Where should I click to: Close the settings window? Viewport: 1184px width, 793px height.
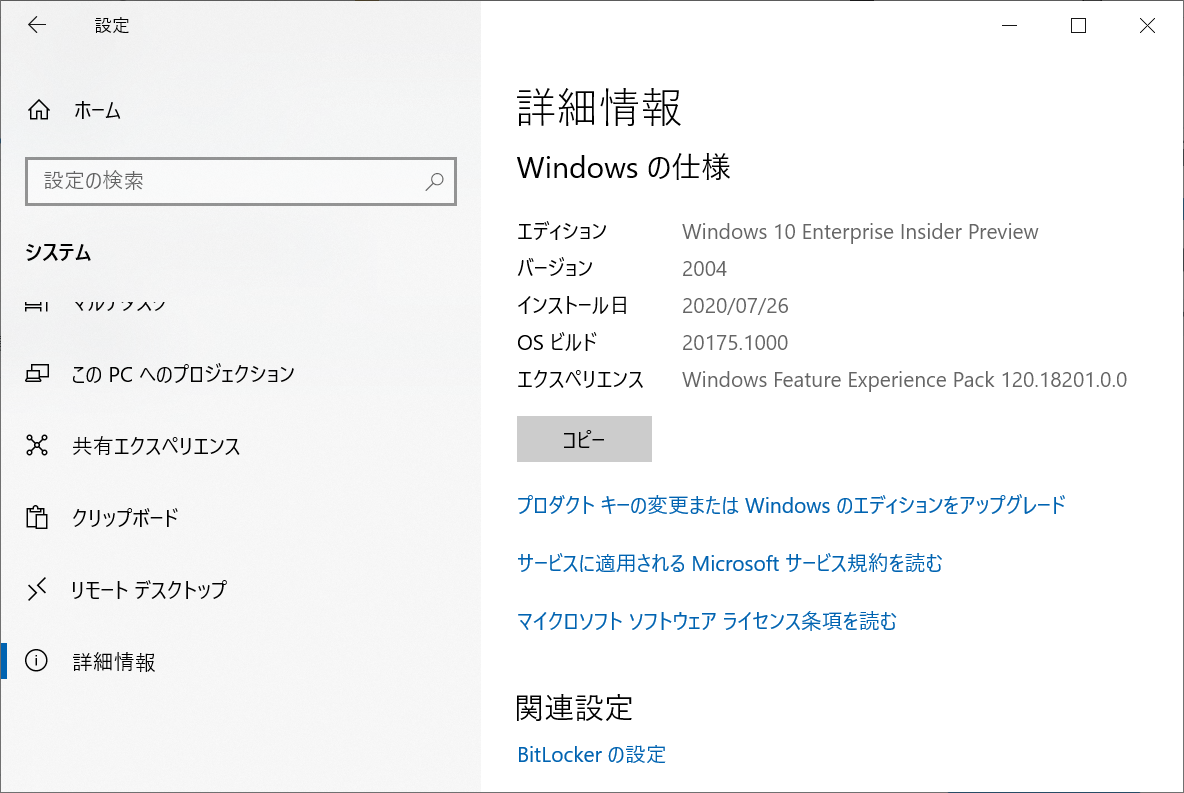point(1147,26)
